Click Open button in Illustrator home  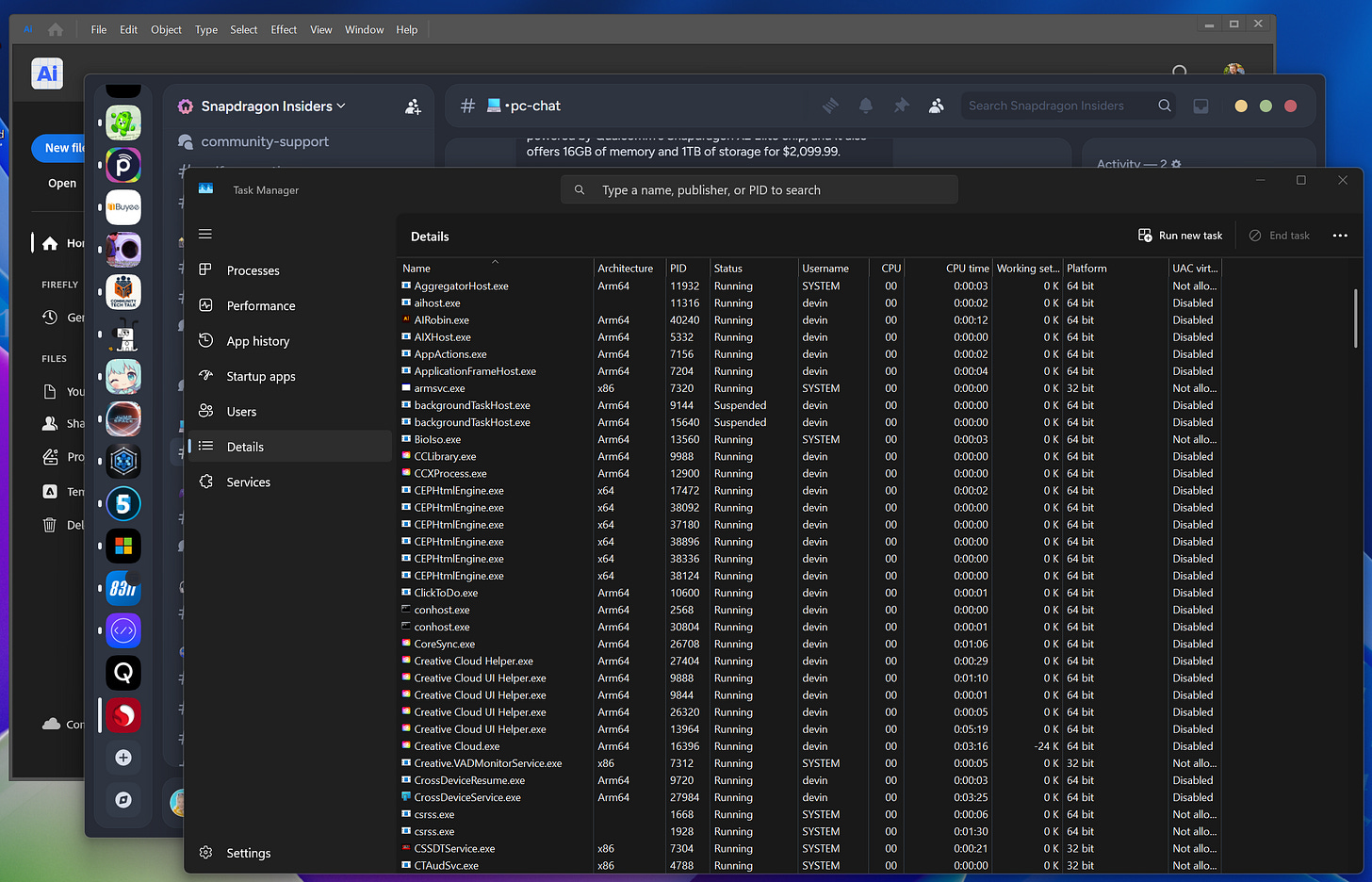pyautogui.click(x=62, y=184)
